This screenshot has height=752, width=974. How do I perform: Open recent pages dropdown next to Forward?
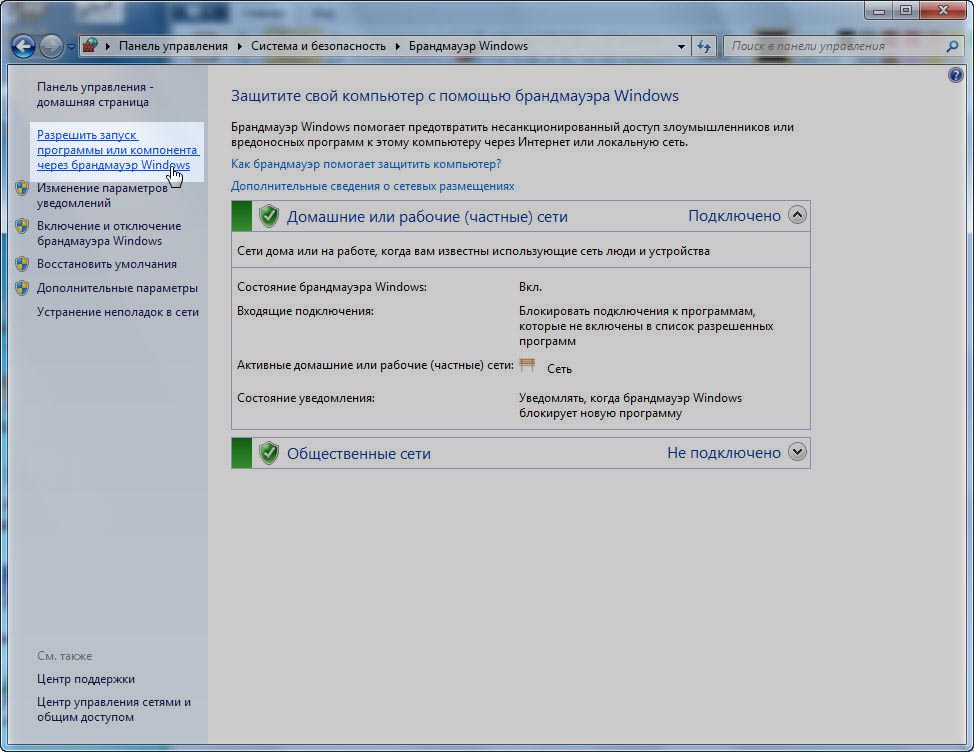[x=71, y=47]
